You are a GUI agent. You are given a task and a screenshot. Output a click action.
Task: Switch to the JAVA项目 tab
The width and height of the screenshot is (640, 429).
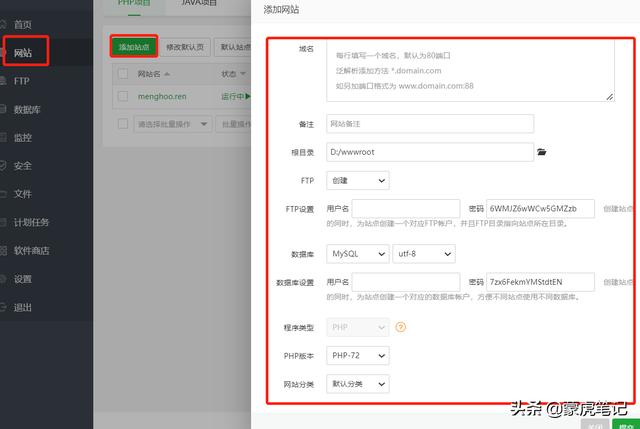[x=202, y=3]
